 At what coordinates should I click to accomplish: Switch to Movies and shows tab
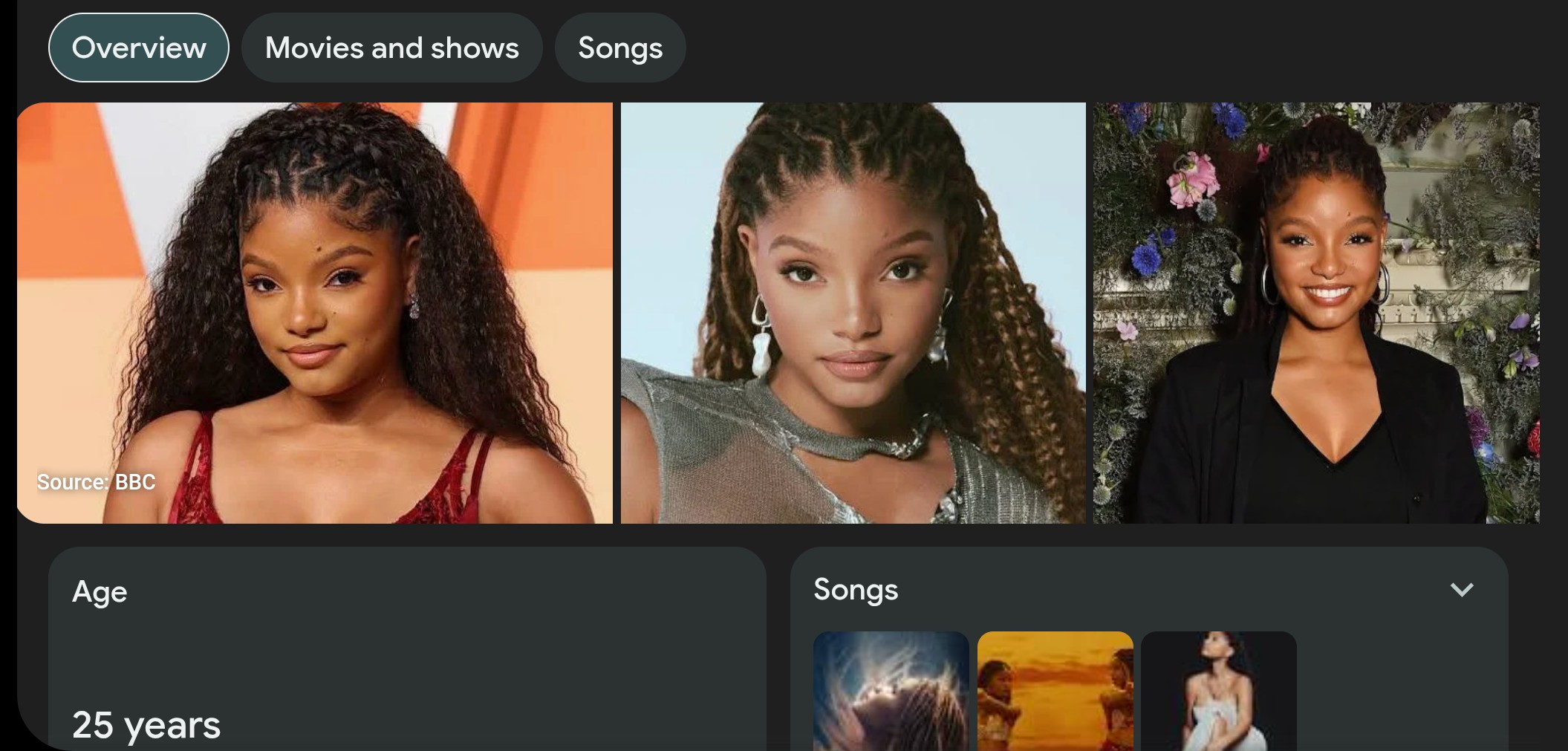pos(391,48)
